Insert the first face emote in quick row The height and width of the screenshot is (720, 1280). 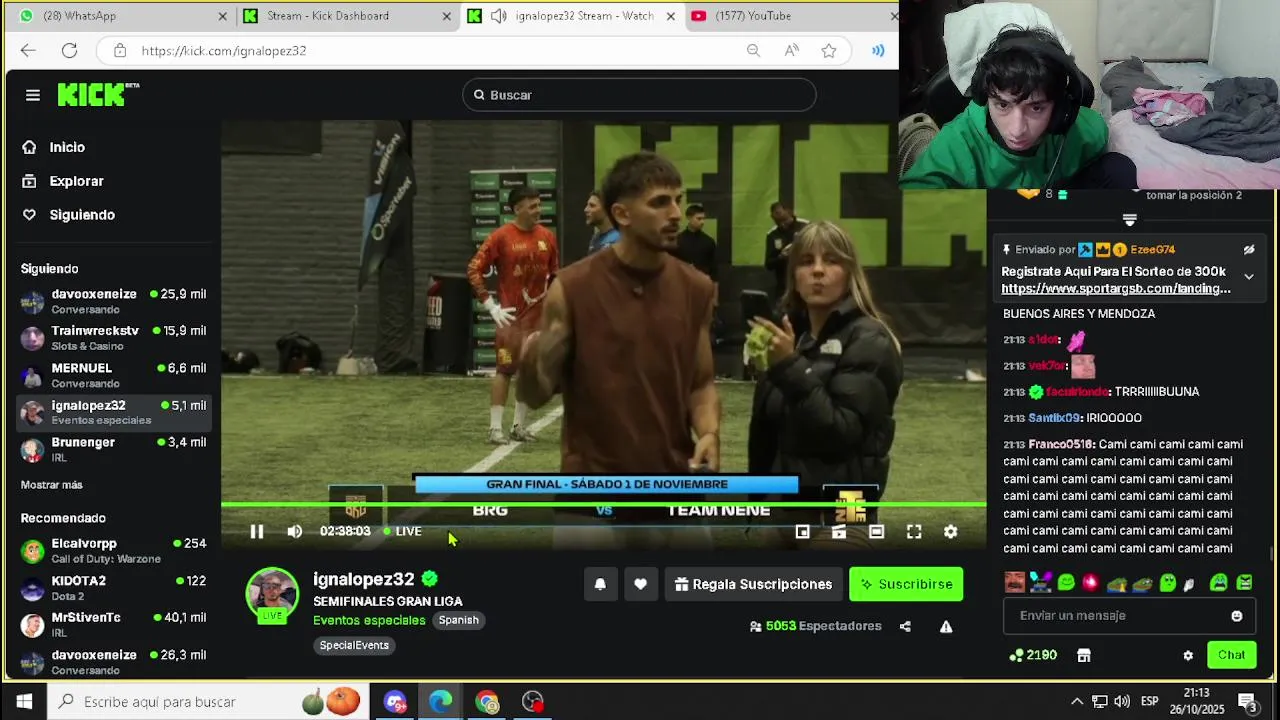click(1015, 582)
